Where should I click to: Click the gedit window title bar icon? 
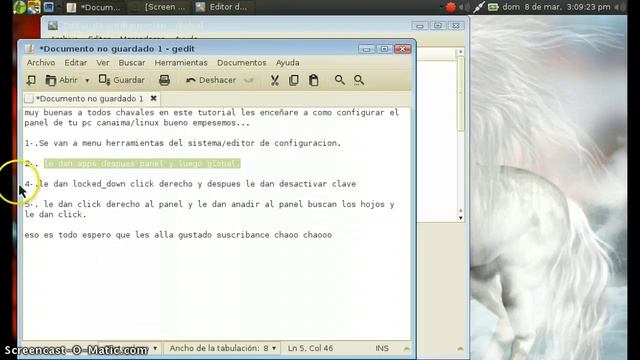pyautogui.click(x=29, y=49)
